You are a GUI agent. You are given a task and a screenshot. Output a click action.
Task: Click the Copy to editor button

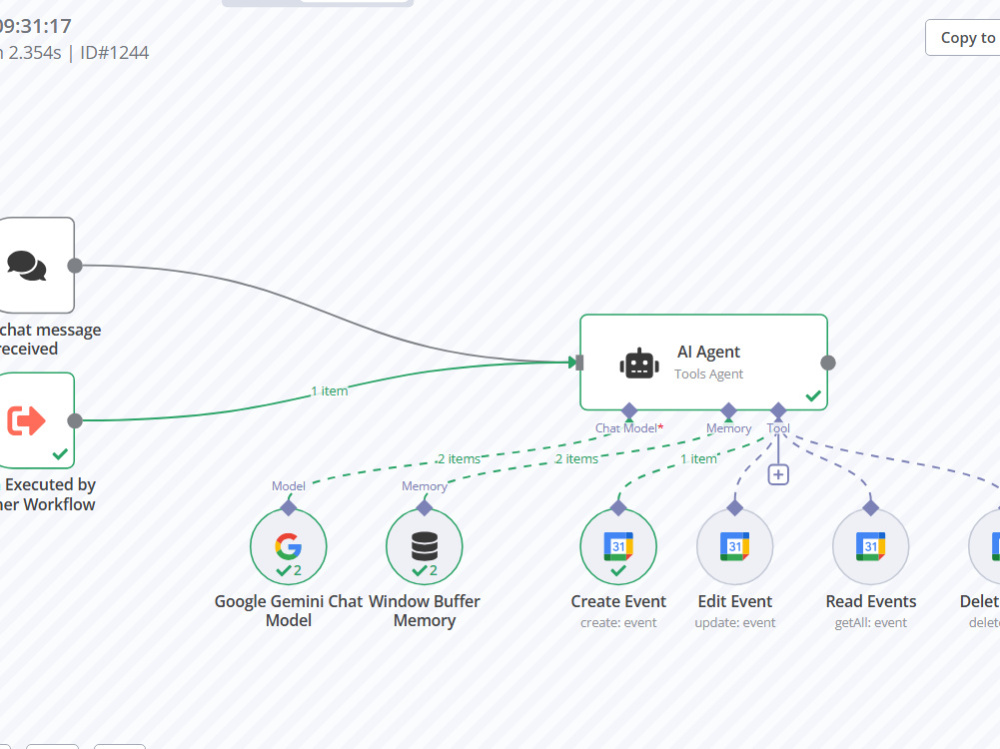963,38
